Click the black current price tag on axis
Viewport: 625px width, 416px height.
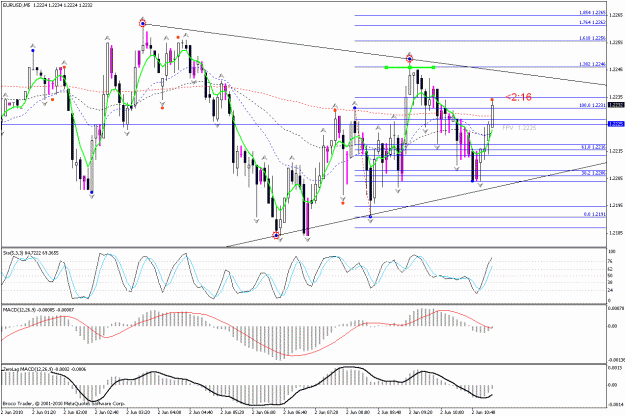coord(616,105)
